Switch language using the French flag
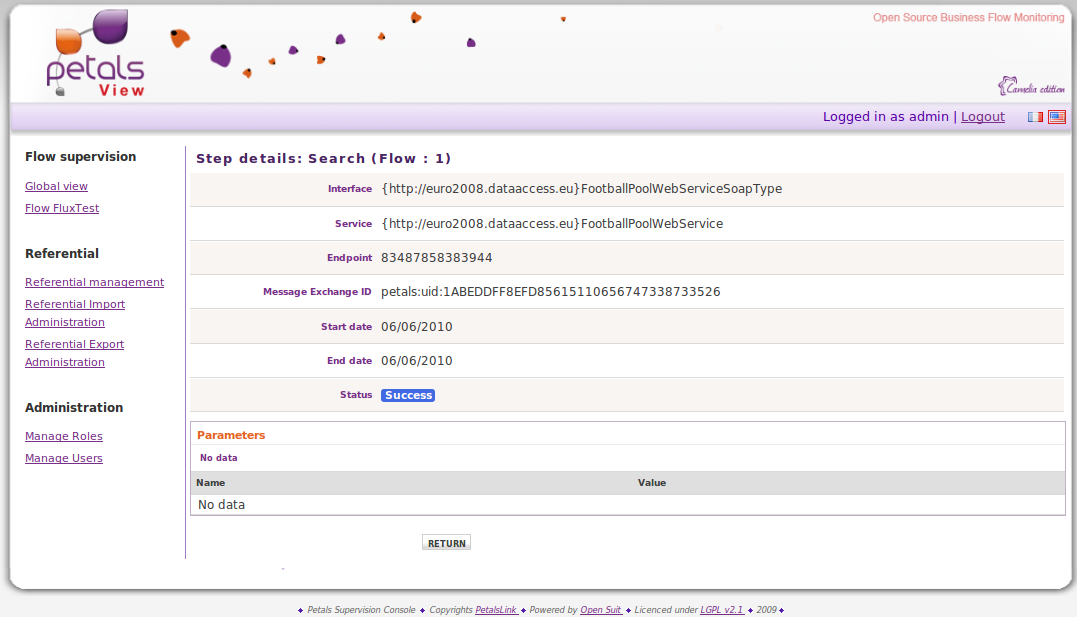 click(1035, 117)
